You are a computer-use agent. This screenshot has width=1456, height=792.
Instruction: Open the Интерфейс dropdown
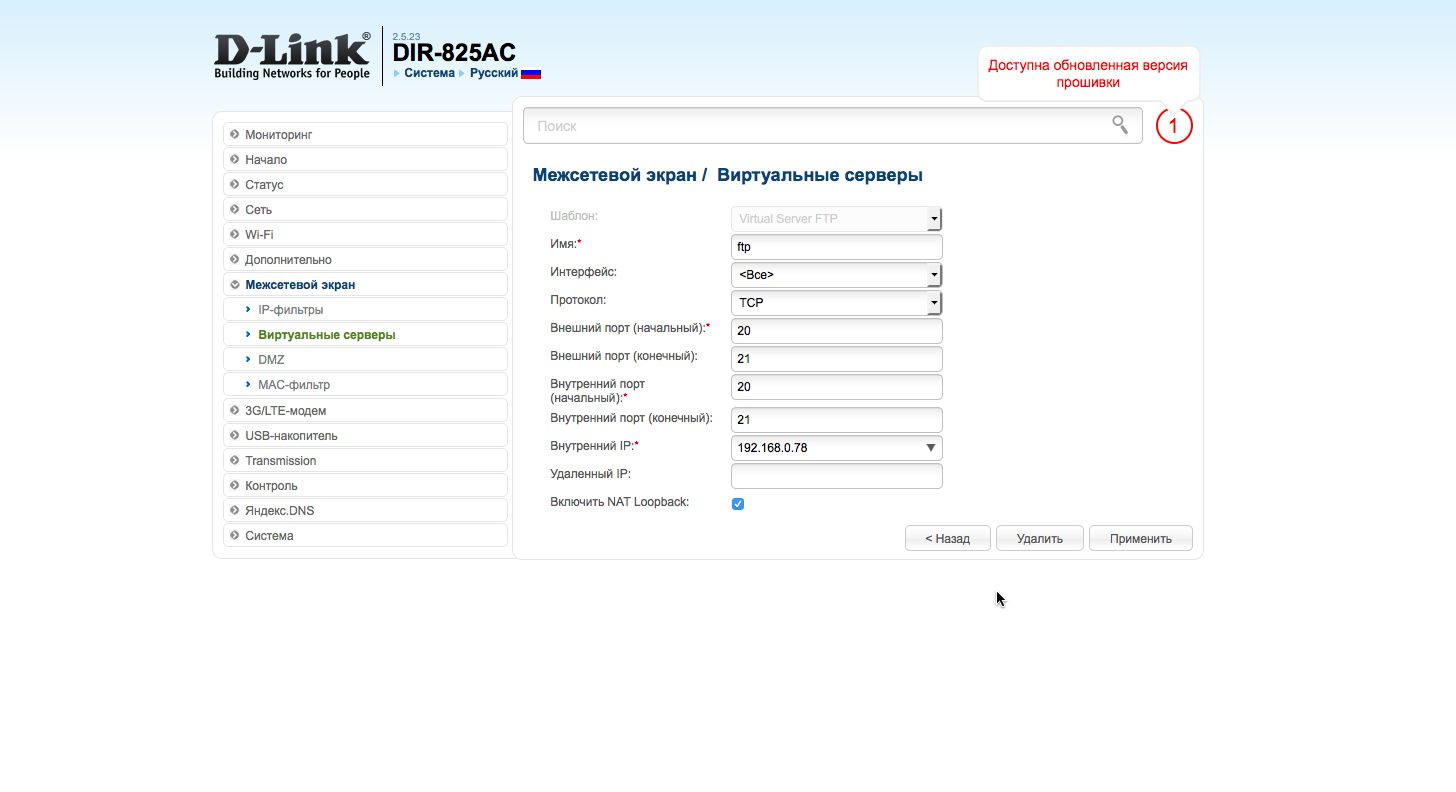[836, 275]
